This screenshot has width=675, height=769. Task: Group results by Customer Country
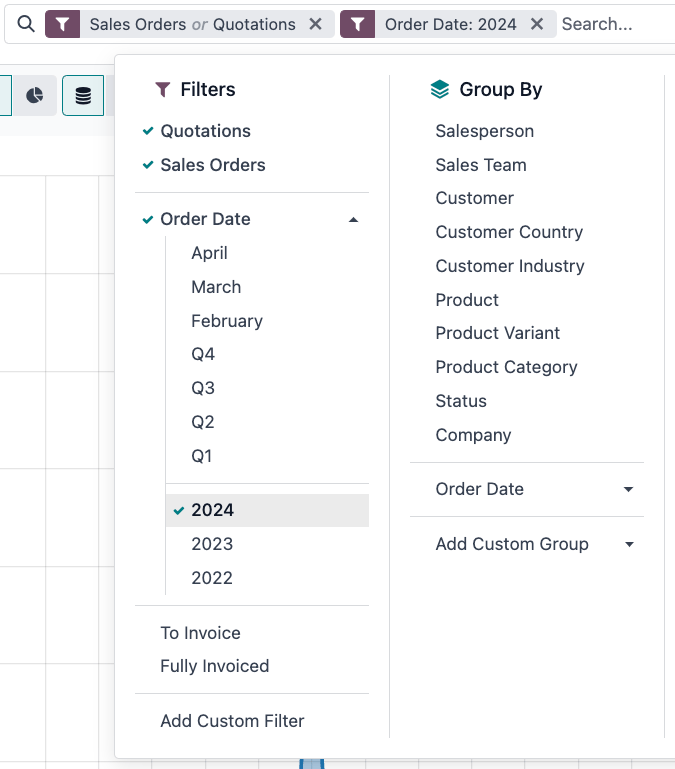(509, 232)
